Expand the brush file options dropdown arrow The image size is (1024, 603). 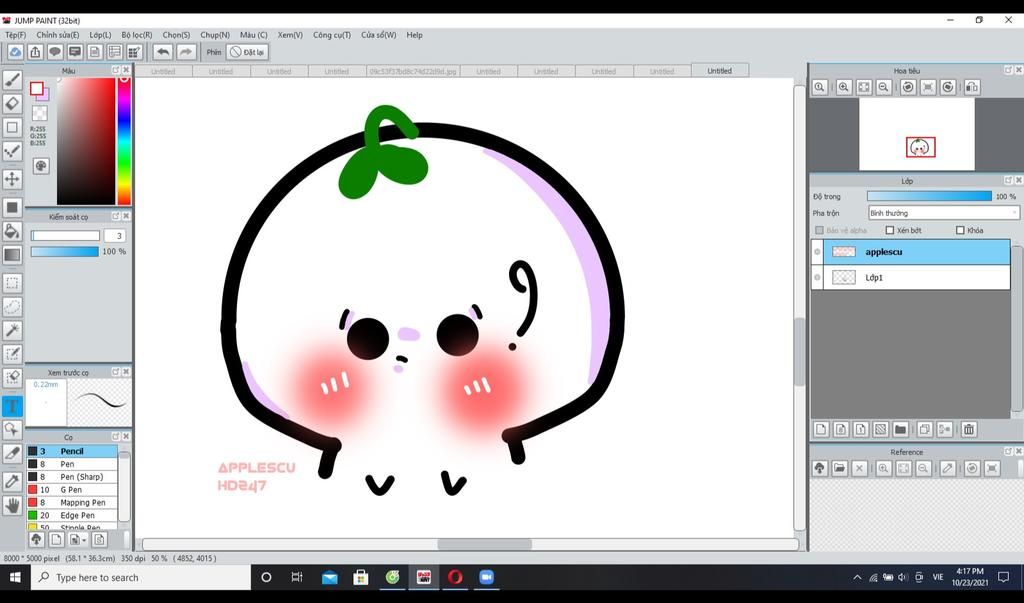coord(86,540)
